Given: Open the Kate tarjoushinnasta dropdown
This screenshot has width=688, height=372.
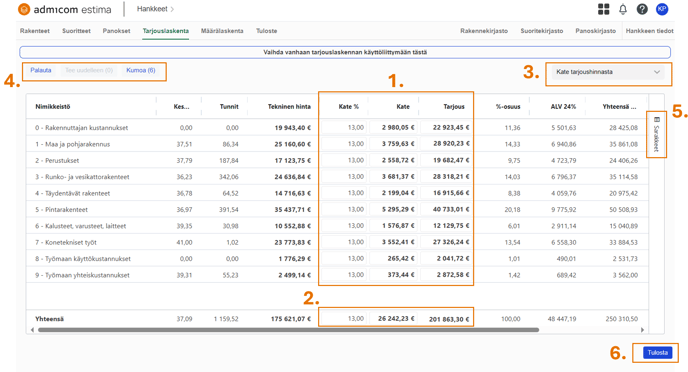Looking at the screenshot, I should click(x=608, y=72).
